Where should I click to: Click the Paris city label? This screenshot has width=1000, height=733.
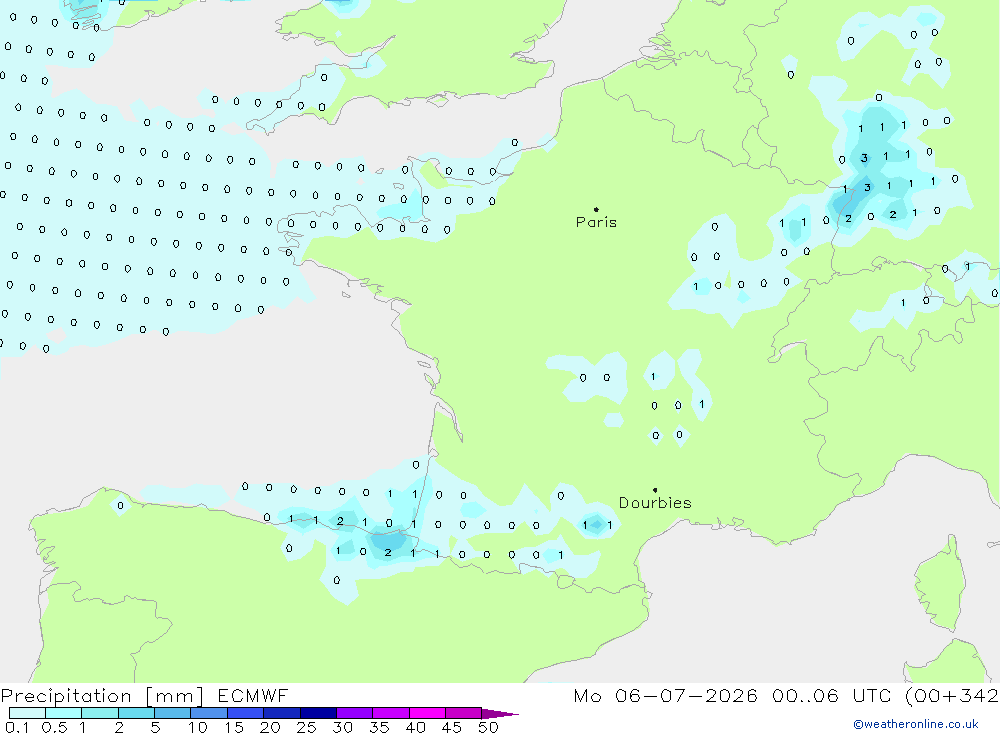click(596, 222)
